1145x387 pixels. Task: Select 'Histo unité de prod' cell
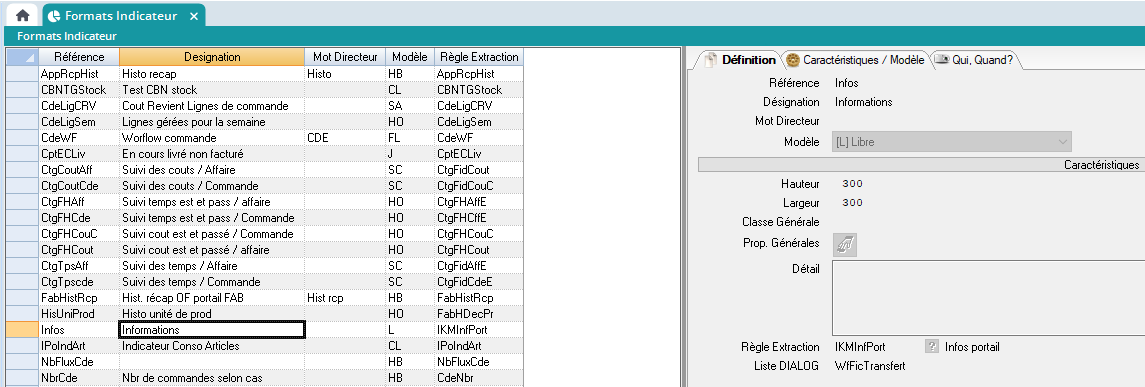click(212, 314)
